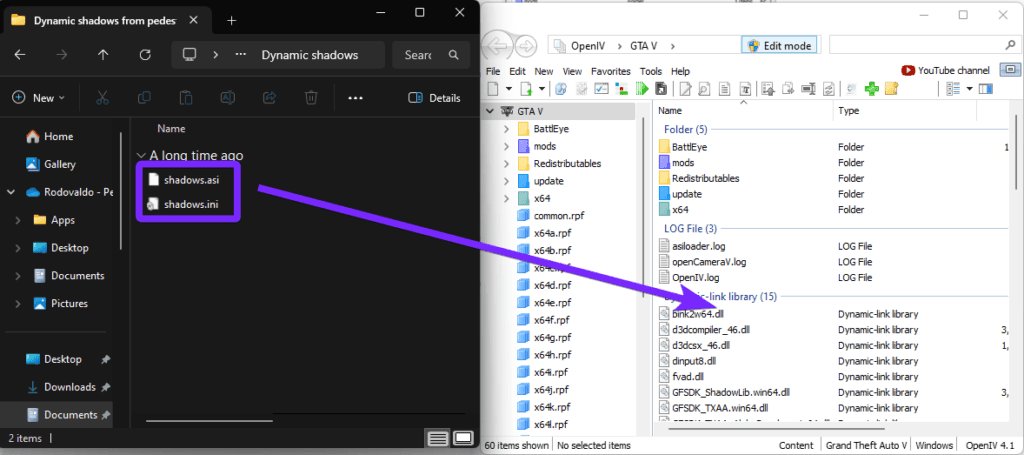
Task: Open Gallery in File Explorer navigation pane
Action: click(x=51, y=165)
